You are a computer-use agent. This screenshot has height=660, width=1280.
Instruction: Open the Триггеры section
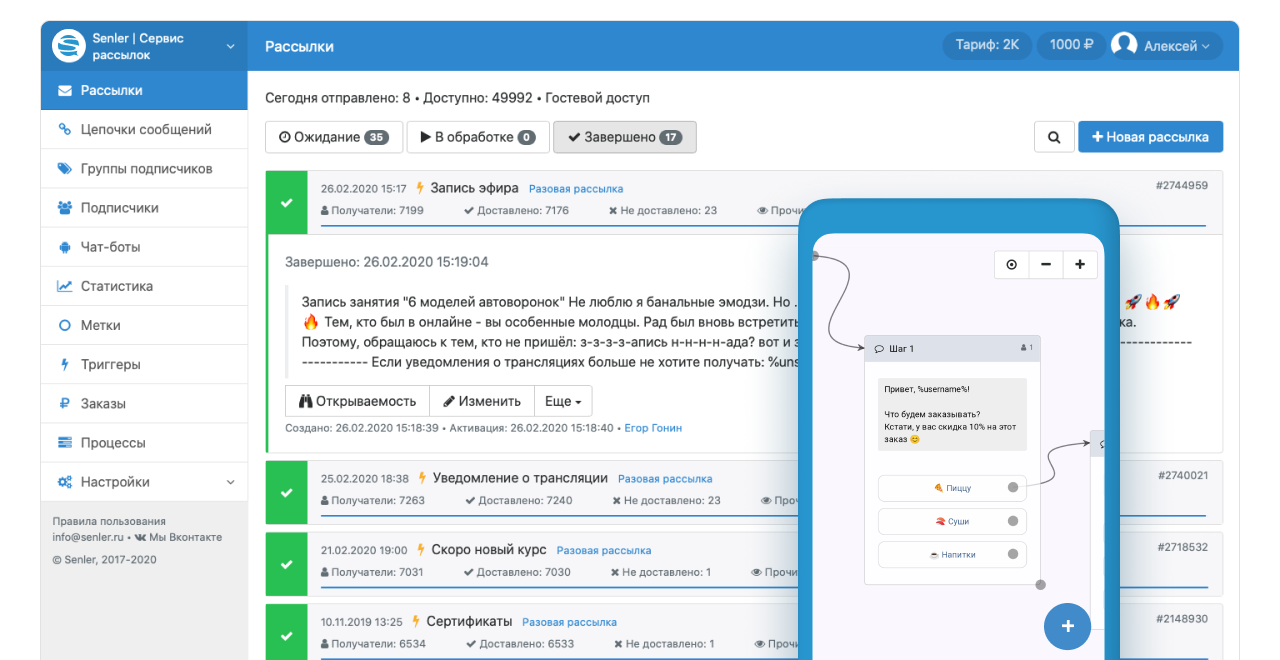coord(144,364)
